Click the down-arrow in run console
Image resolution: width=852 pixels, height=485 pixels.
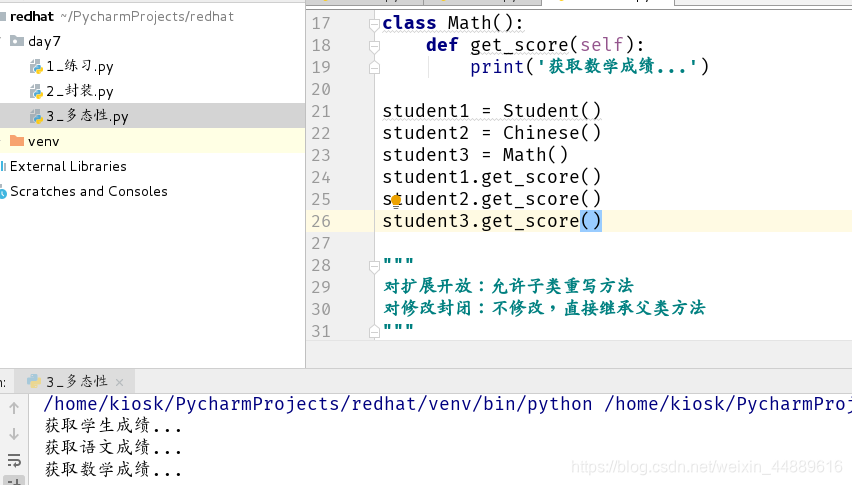(14, 434)
